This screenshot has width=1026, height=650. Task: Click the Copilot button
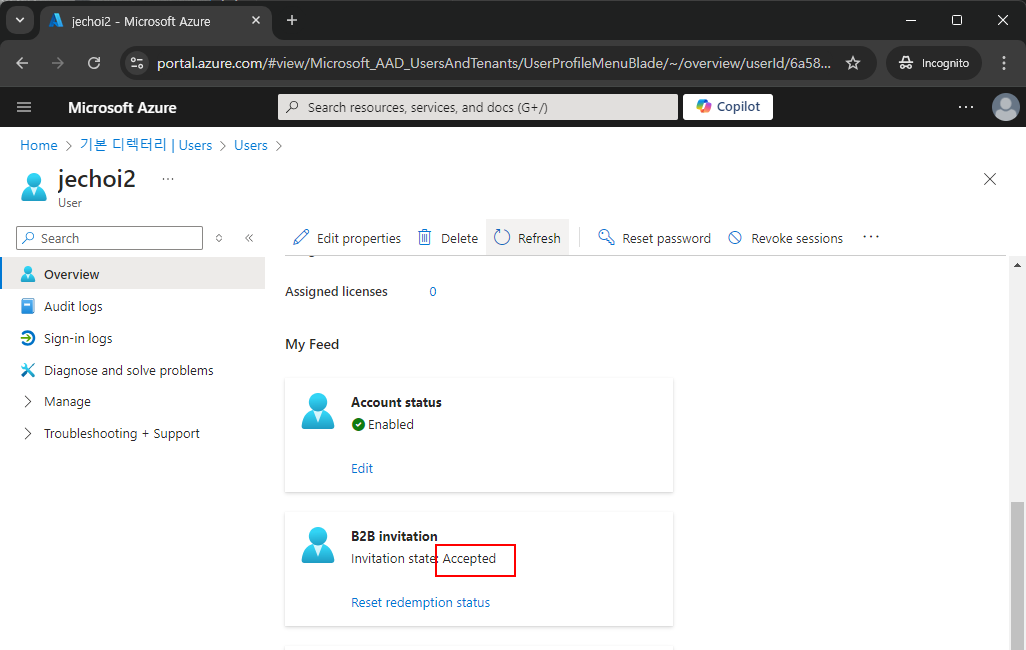tap(728, 107)
